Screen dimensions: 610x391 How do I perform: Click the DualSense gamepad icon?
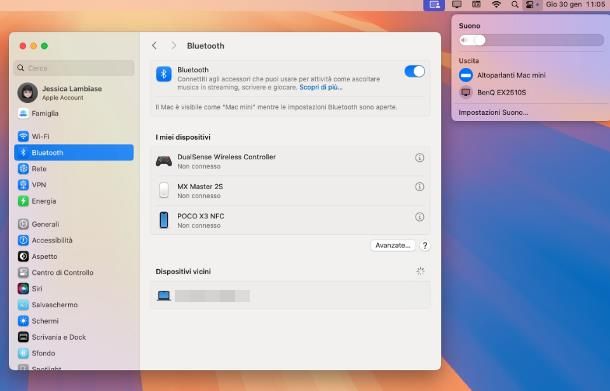click(164, 161)
